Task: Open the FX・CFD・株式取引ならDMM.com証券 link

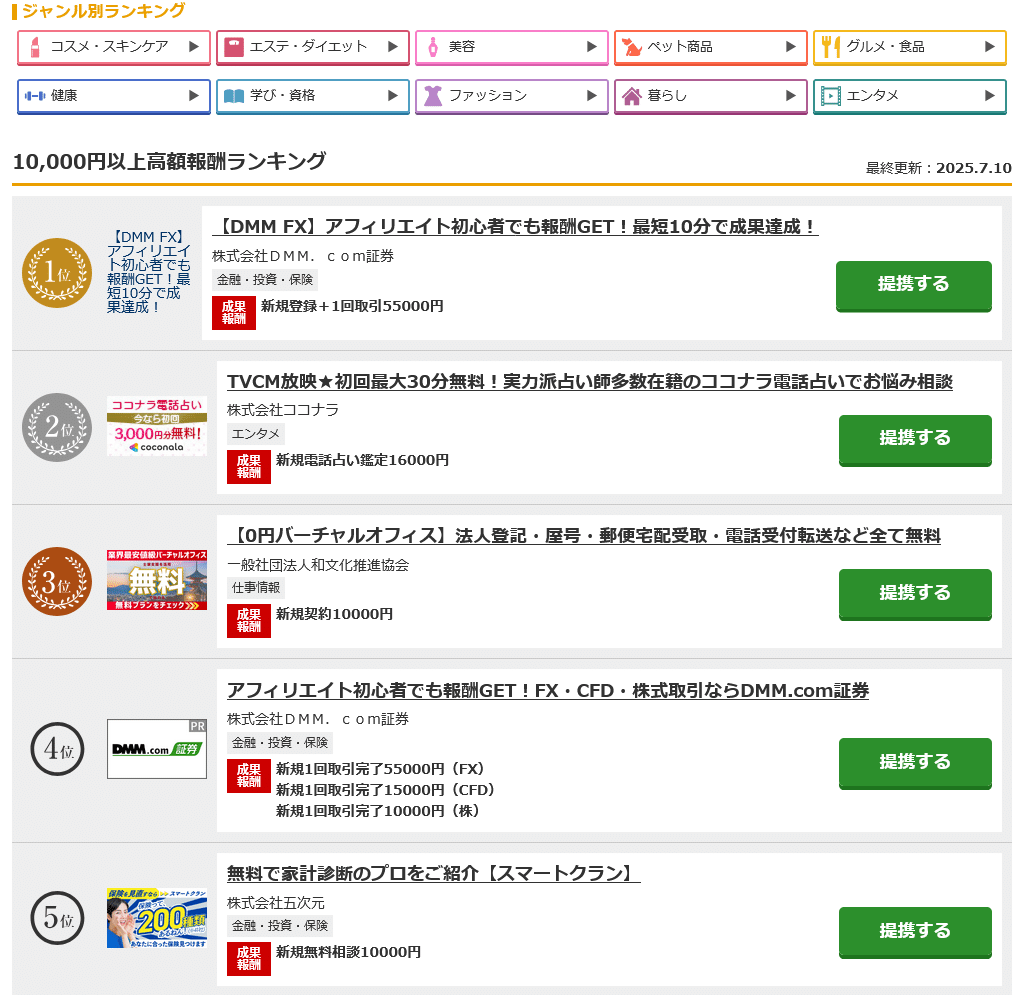Action: (548, 691)
